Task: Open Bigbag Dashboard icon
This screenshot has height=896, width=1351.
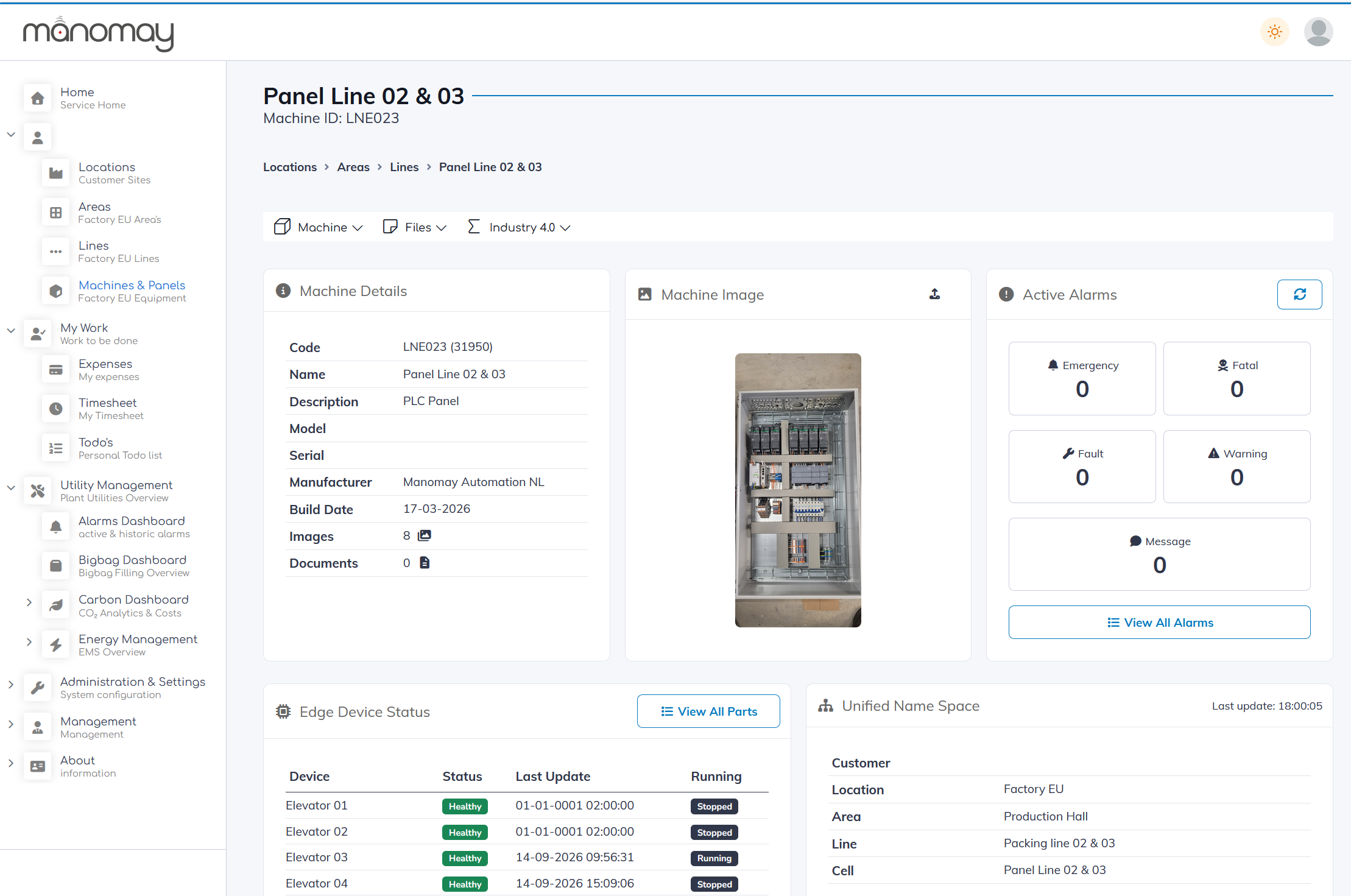Action: (x=56, y=566)
